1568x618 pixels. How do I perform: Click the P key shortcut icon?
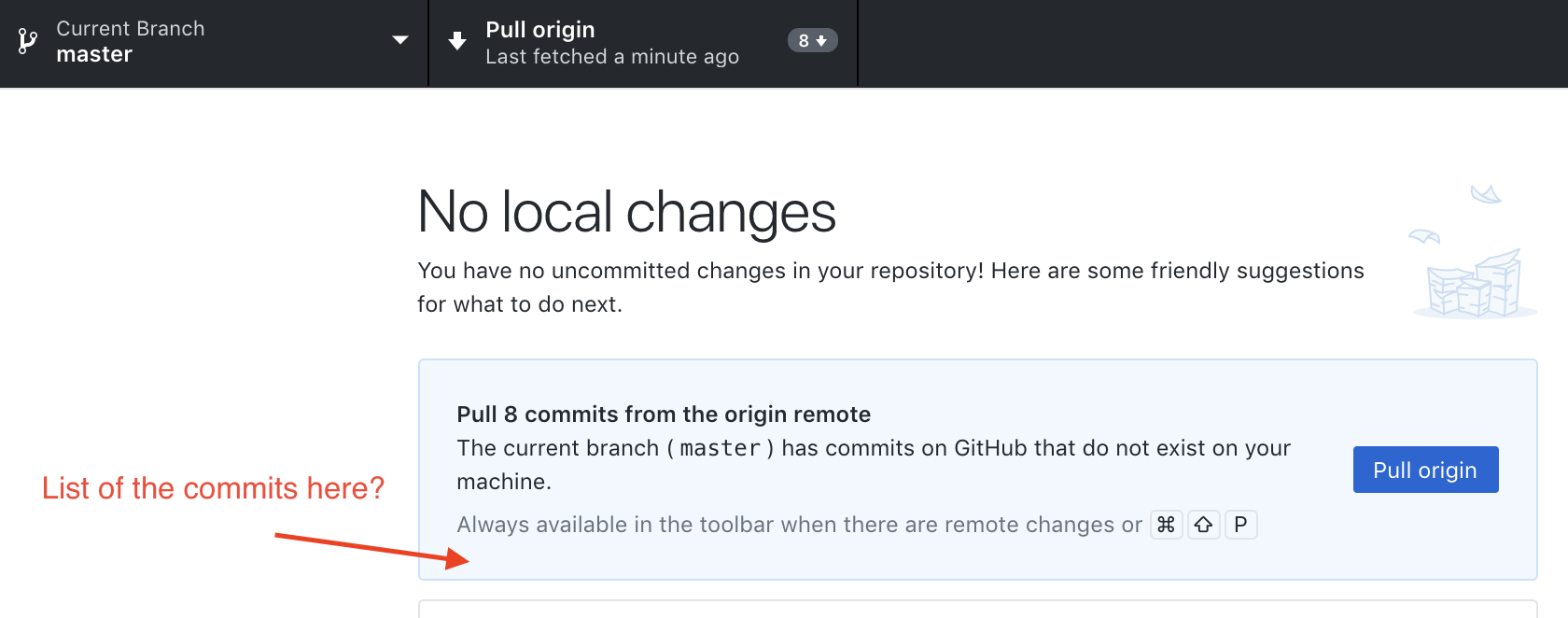[1240, 525]
